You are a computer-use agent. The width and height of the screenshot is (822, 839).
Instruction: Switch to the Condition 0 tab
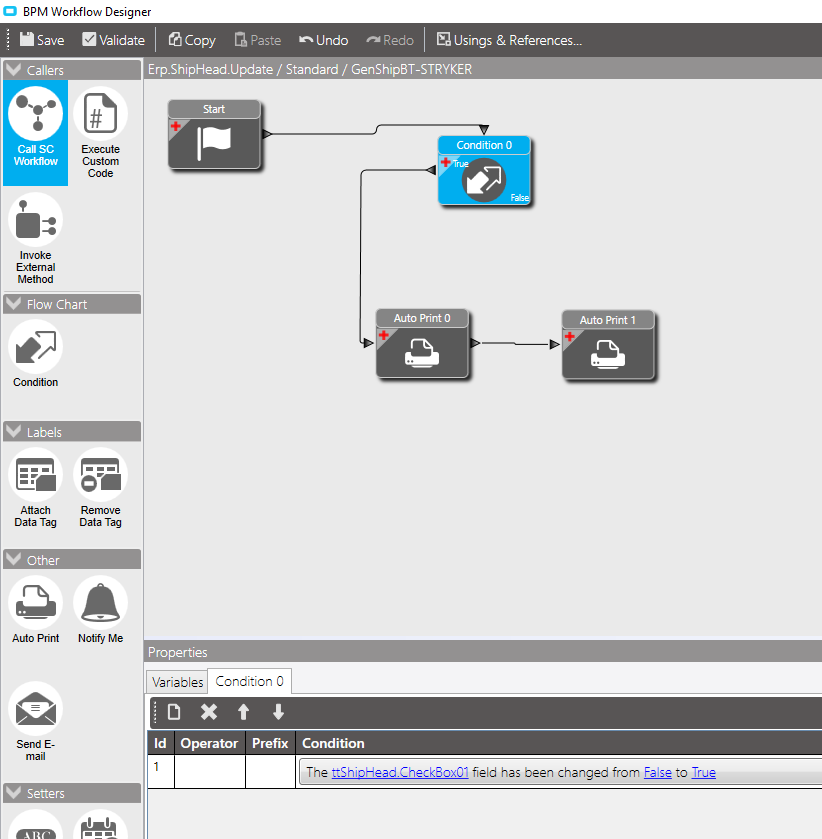tap(249, 681)
